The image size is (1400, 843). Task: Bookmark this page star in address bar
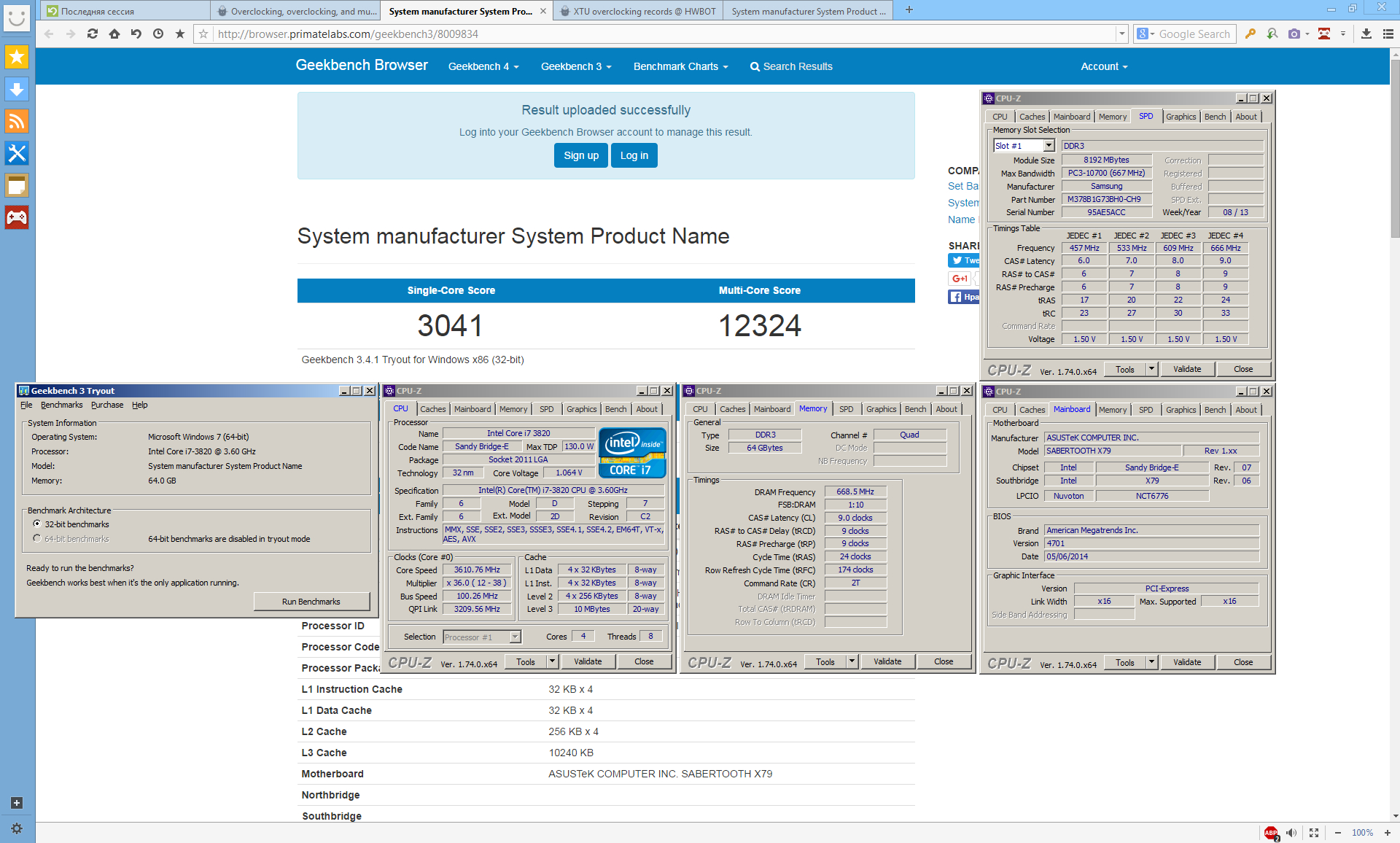[203, 34]
